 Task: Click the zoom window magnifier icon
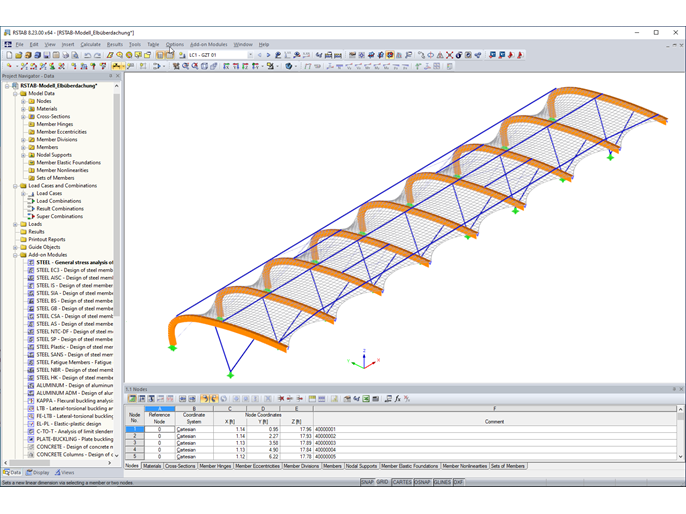[x=186, y=66]
